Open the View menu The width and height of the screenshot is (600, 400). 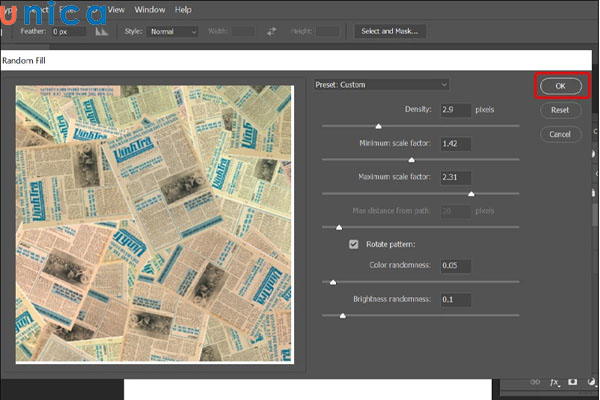[116, 9]
